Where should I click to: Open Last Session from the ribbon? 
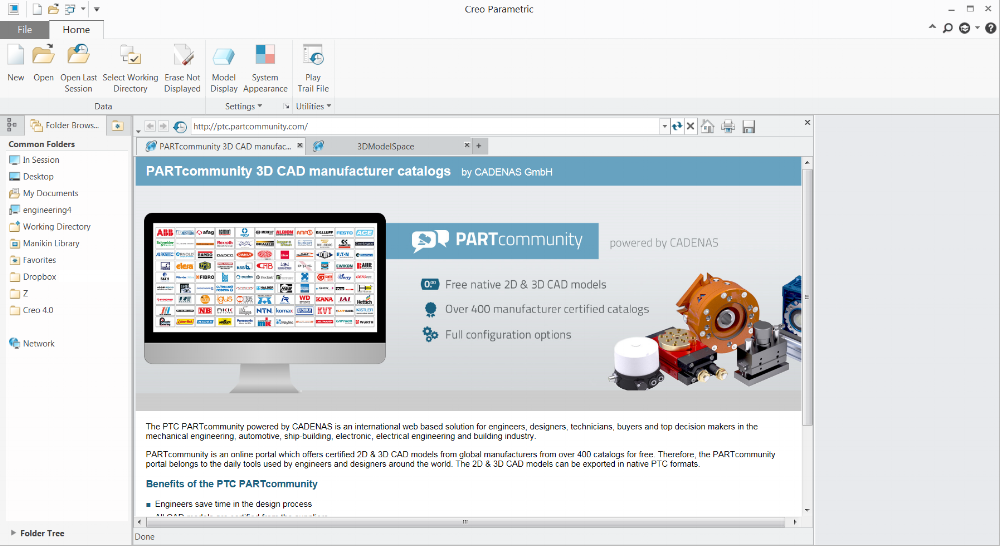pos(78,68)
